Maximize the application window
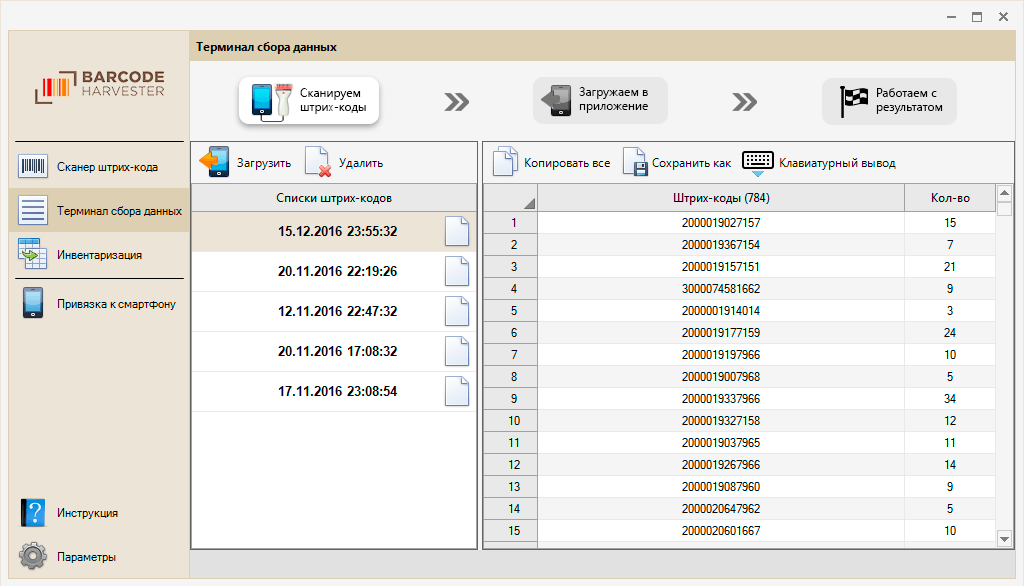The height and width of the screenshot is (586, 1024). [977, 17]
